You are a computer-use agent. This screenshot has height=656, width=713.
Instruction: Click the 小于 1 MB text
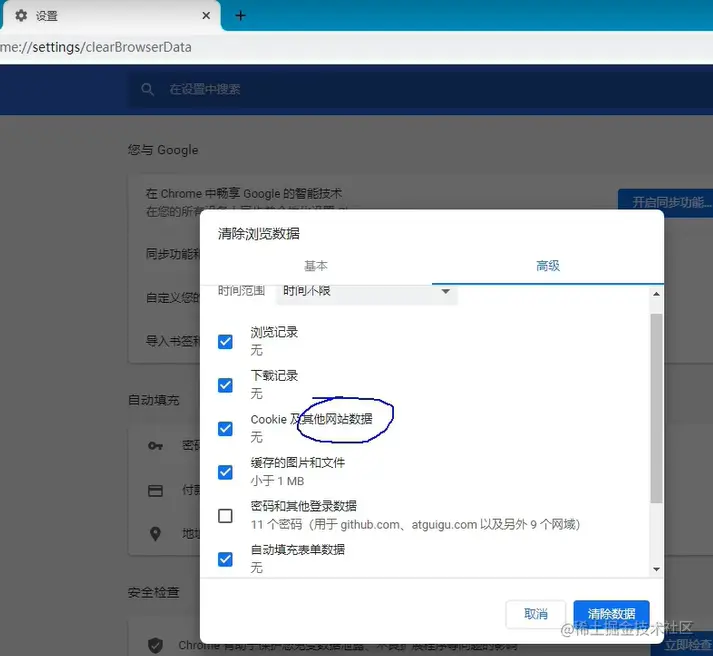(277, 481)
